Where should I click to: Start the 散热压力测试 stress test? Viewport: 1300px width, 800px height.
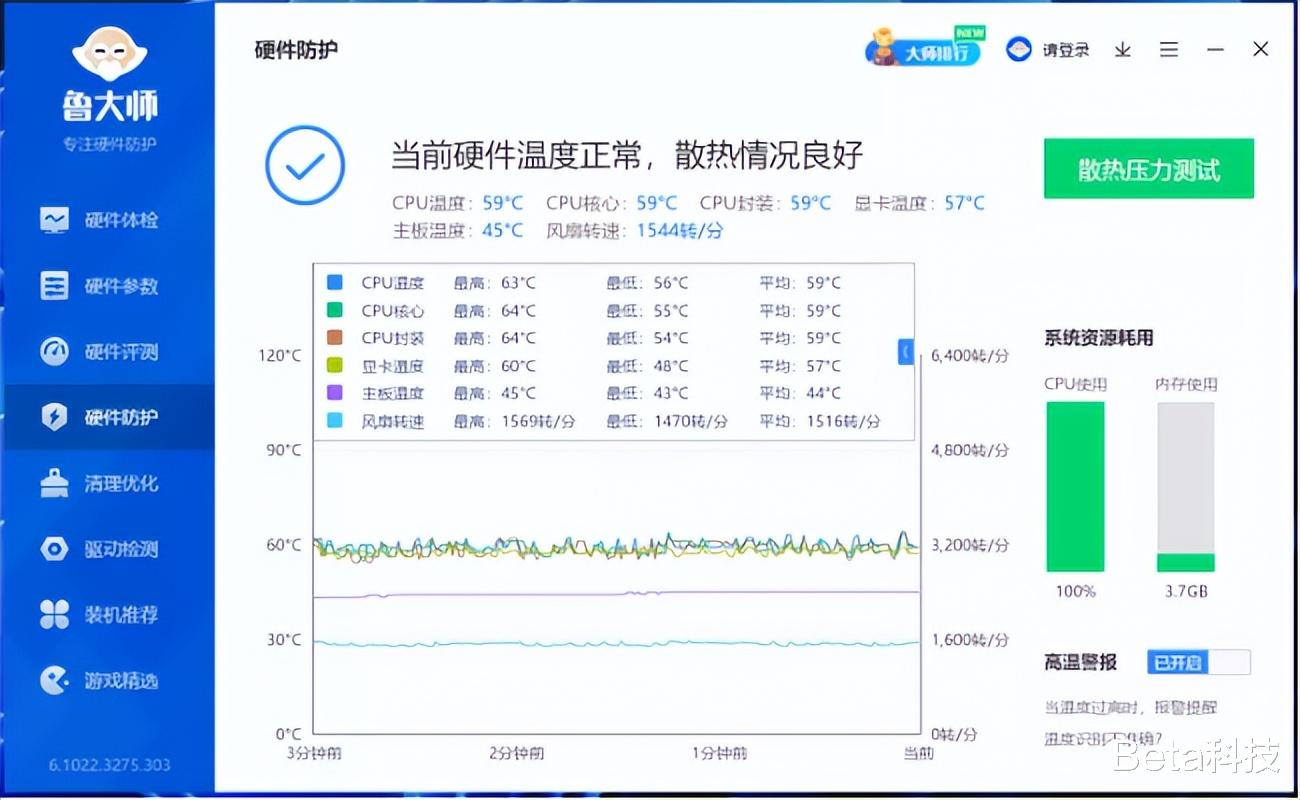click(1148, 169)
